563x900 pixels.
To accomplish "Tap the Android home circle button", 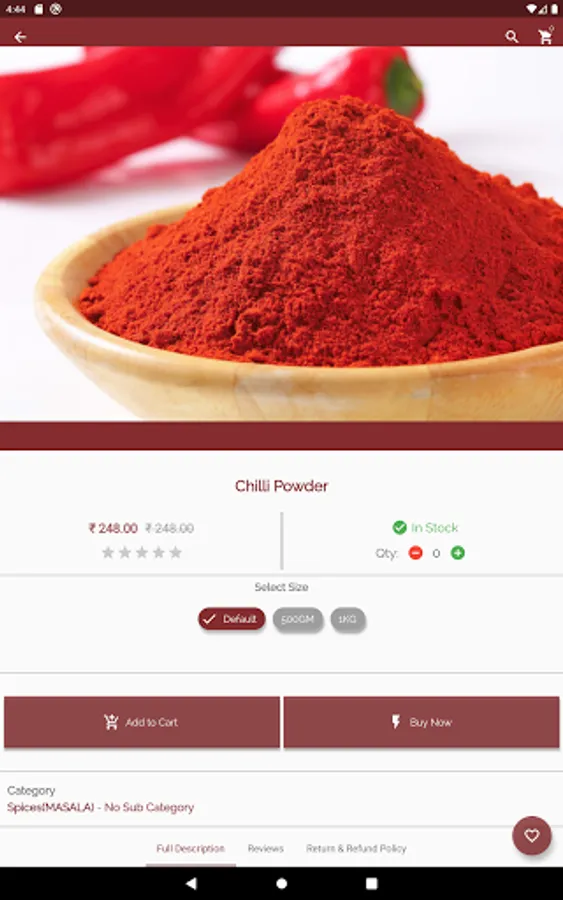I will [x=281, y=883].
